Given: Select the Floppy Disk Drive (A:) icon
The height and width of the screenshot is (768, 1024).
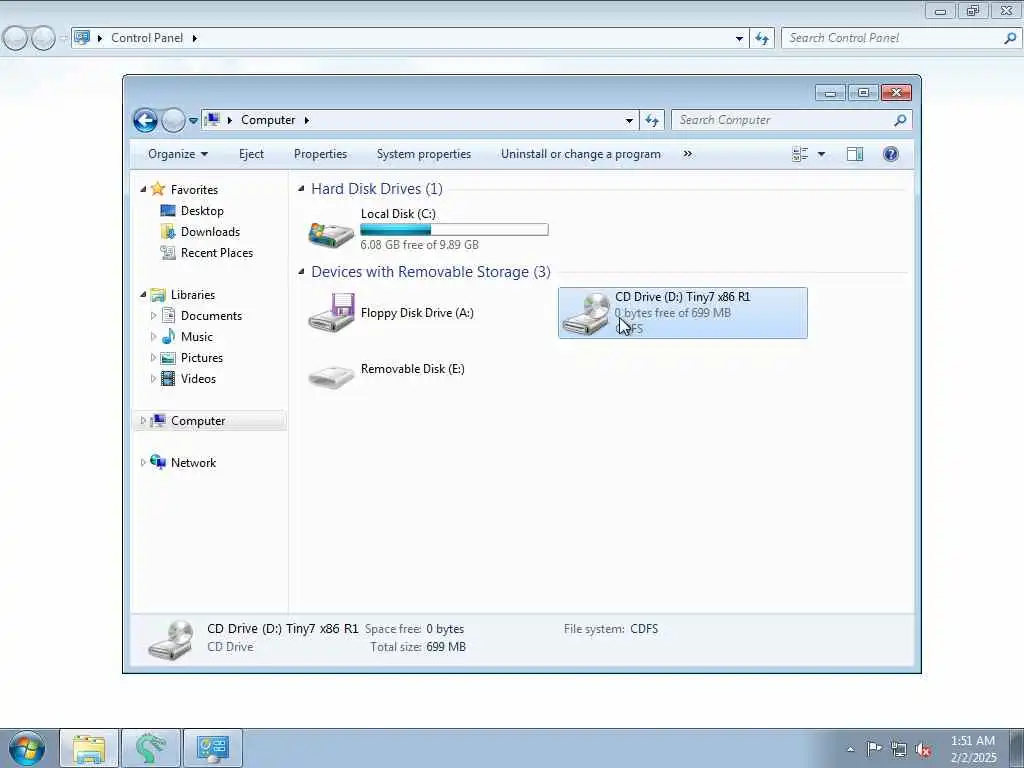Looking at the screenshot, I should click(x=332, y=313).
